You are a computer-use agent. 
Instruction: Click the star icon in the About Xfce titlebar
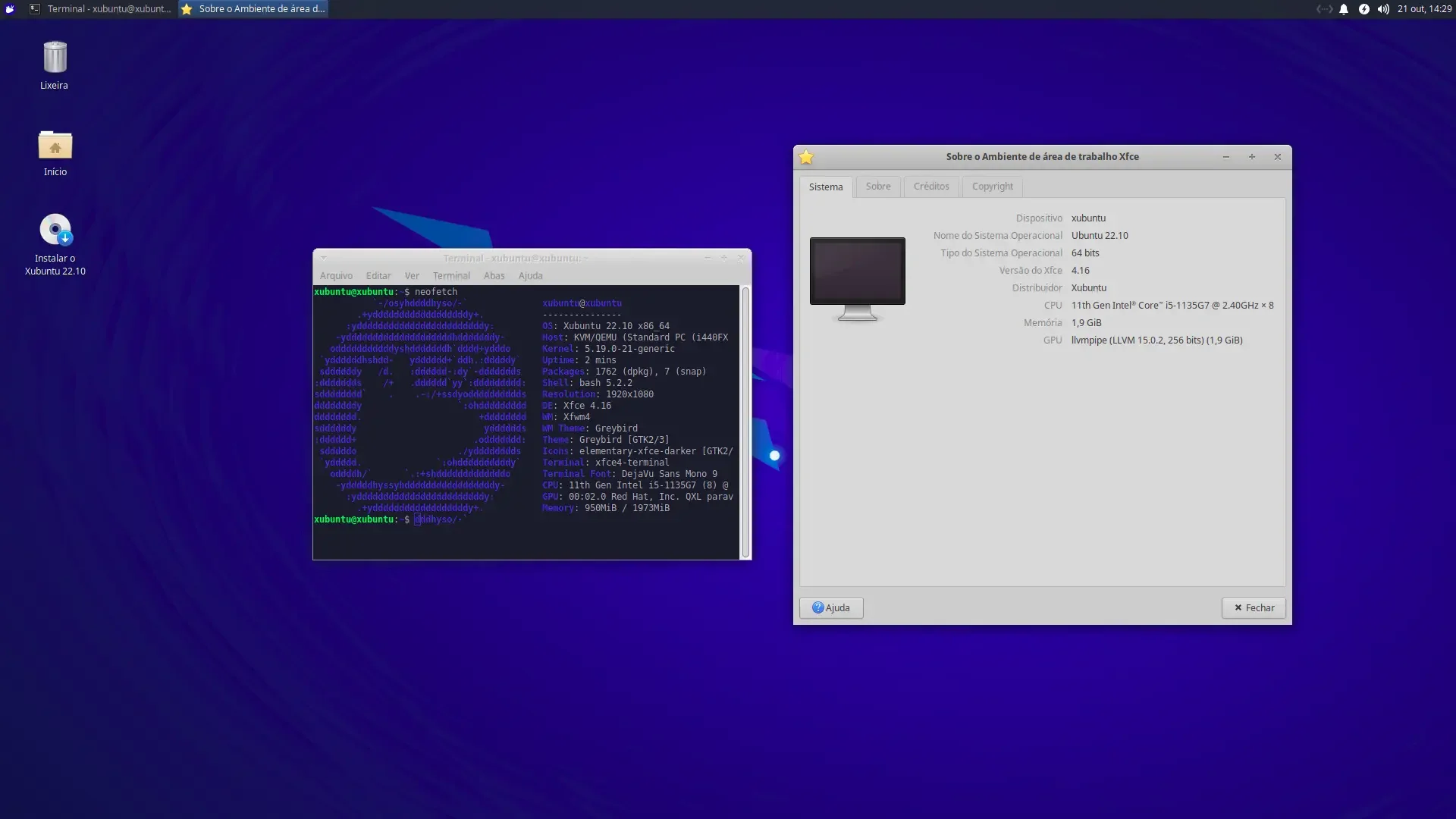pos(806,157)
